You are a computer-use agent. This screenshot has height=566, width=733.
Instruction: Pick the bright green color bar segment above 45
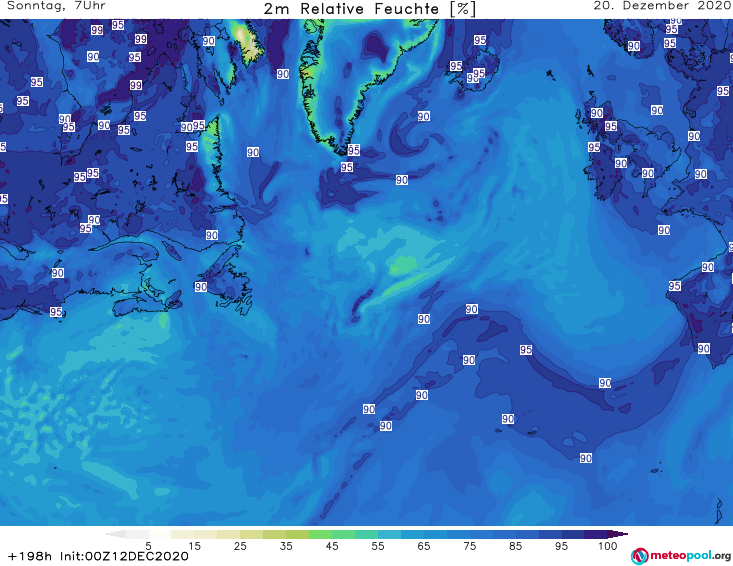(320, 534)
